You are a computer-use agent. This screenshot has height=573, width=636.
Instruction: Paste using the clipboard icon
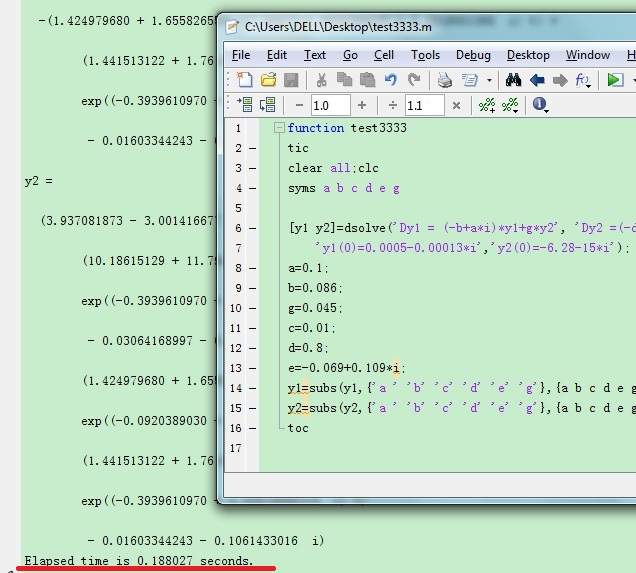pyautogui.click(x=367, y=80)
